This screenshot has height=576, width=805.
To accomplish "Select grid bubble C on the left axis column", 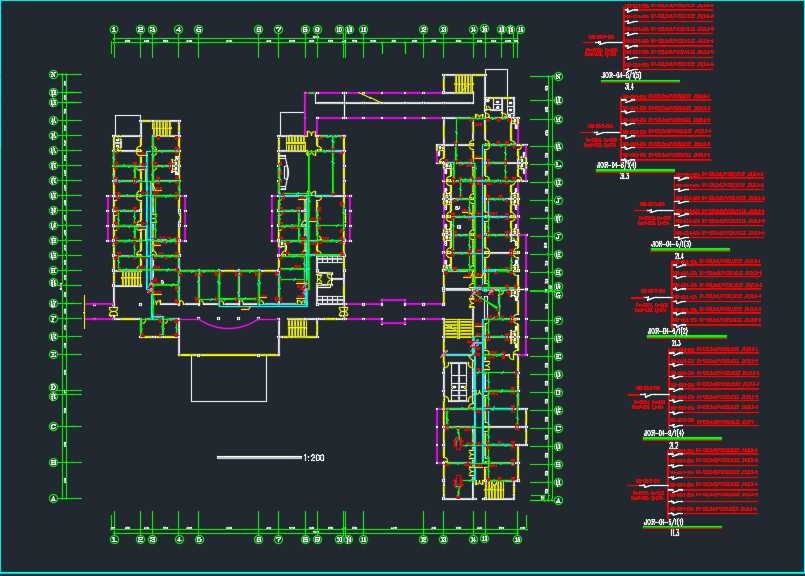I will (x=53, y=427).
